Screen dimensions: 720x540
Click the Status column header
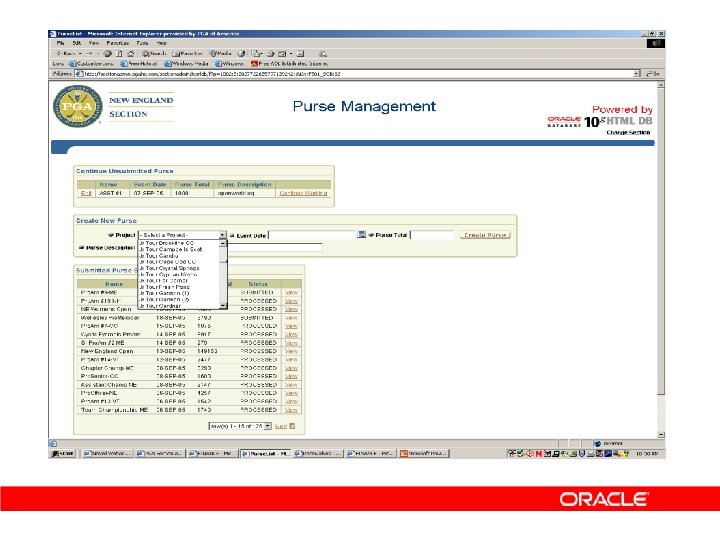pos(258,284)
